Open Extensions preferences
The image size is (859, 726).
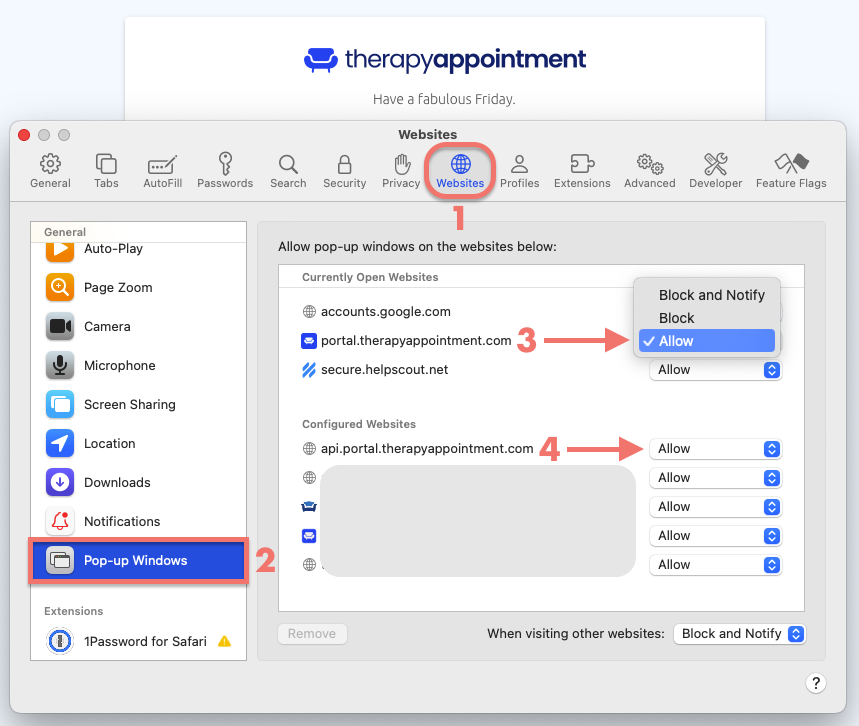582,171
